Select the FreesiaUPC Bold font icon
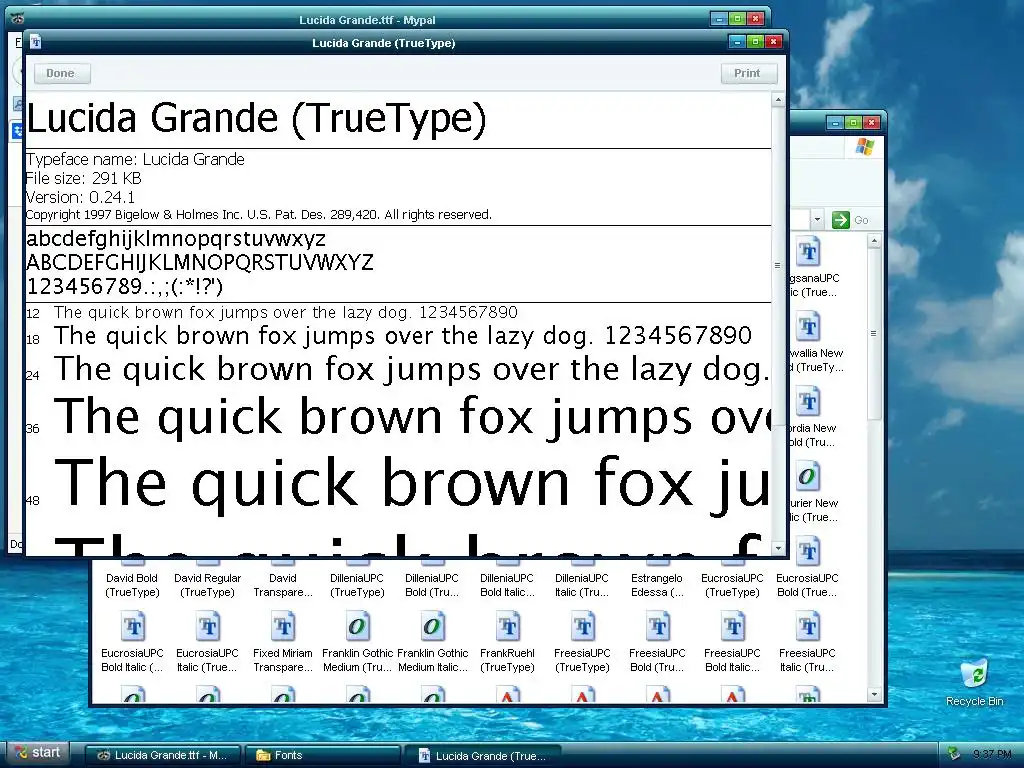1024x768 pixels. coord(658,626)
